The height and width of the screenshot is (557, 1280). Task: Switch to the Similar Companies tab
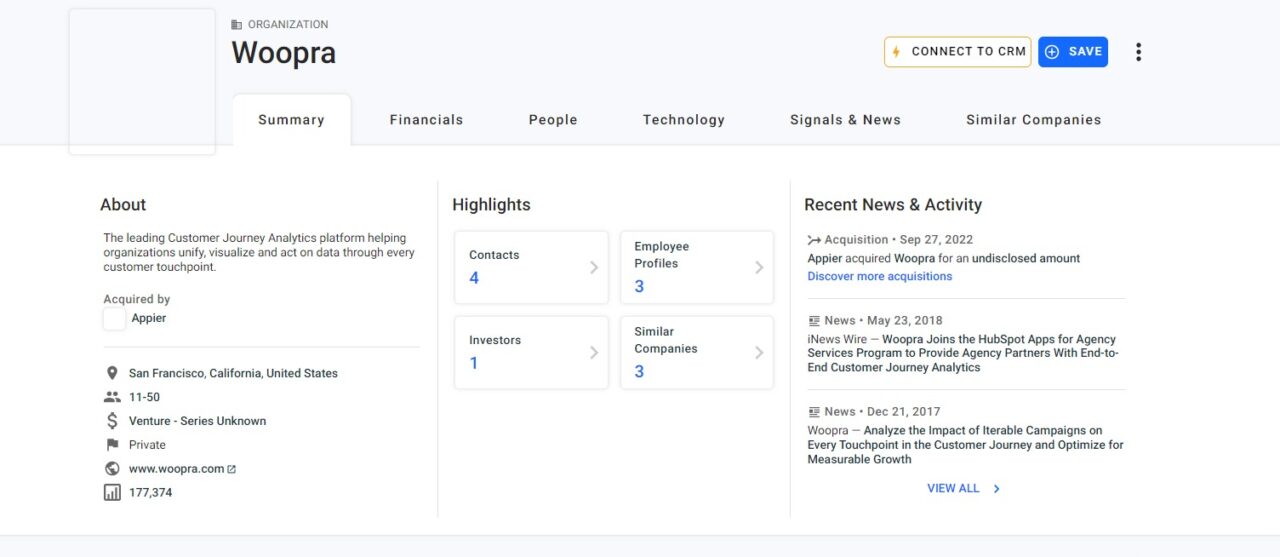pos(1033,120)
